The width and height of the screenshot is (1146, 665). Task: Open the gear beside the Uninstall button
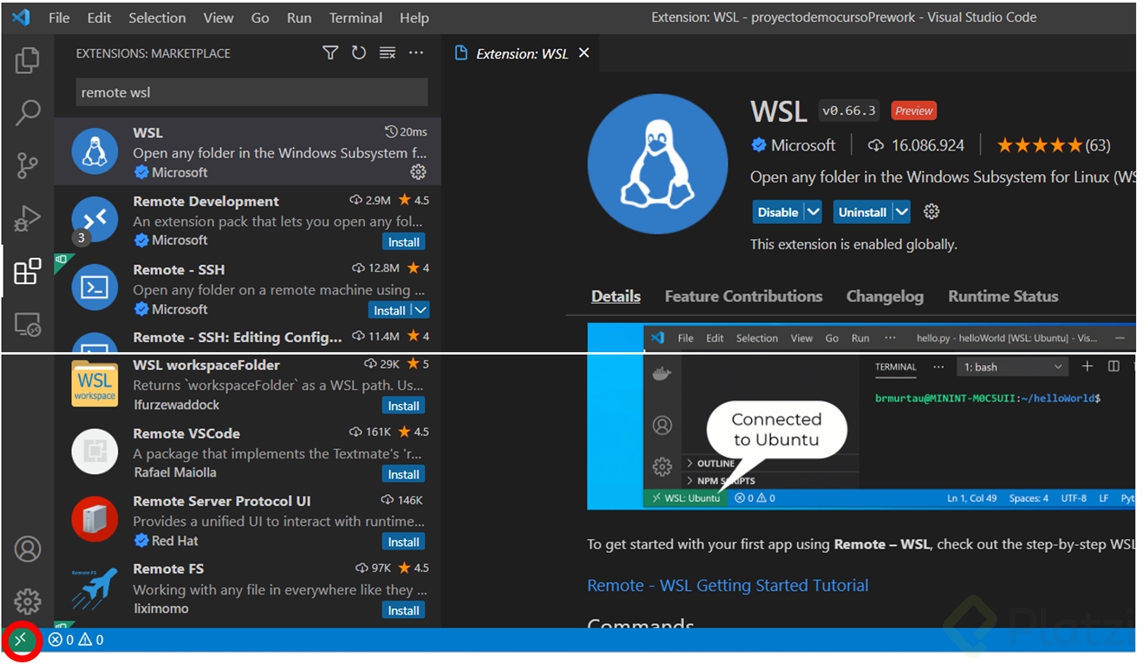click(x=931, y=212)
